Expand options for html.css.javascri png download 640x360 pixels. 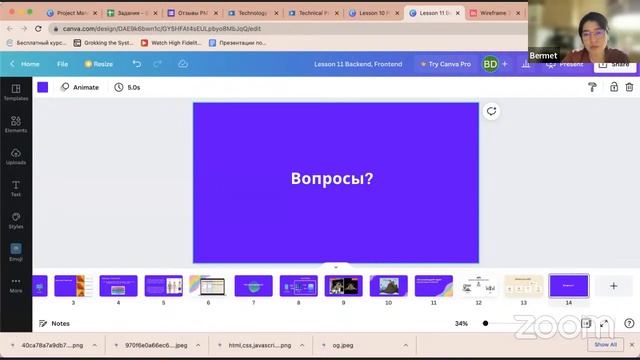pyautogui.click(x=302, y=345)
